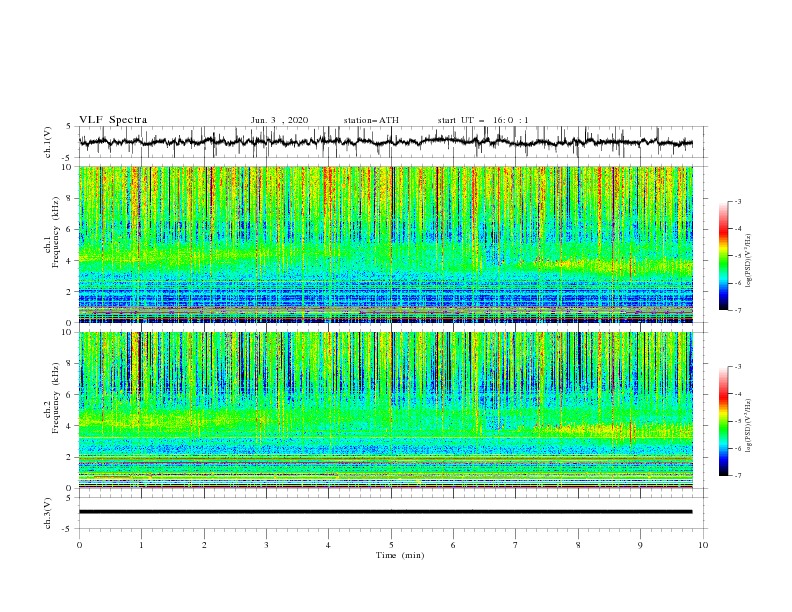Click the ch.1 spectrogram color scale bar
This screenshot has height=612, width=792.
click(723, 256)
